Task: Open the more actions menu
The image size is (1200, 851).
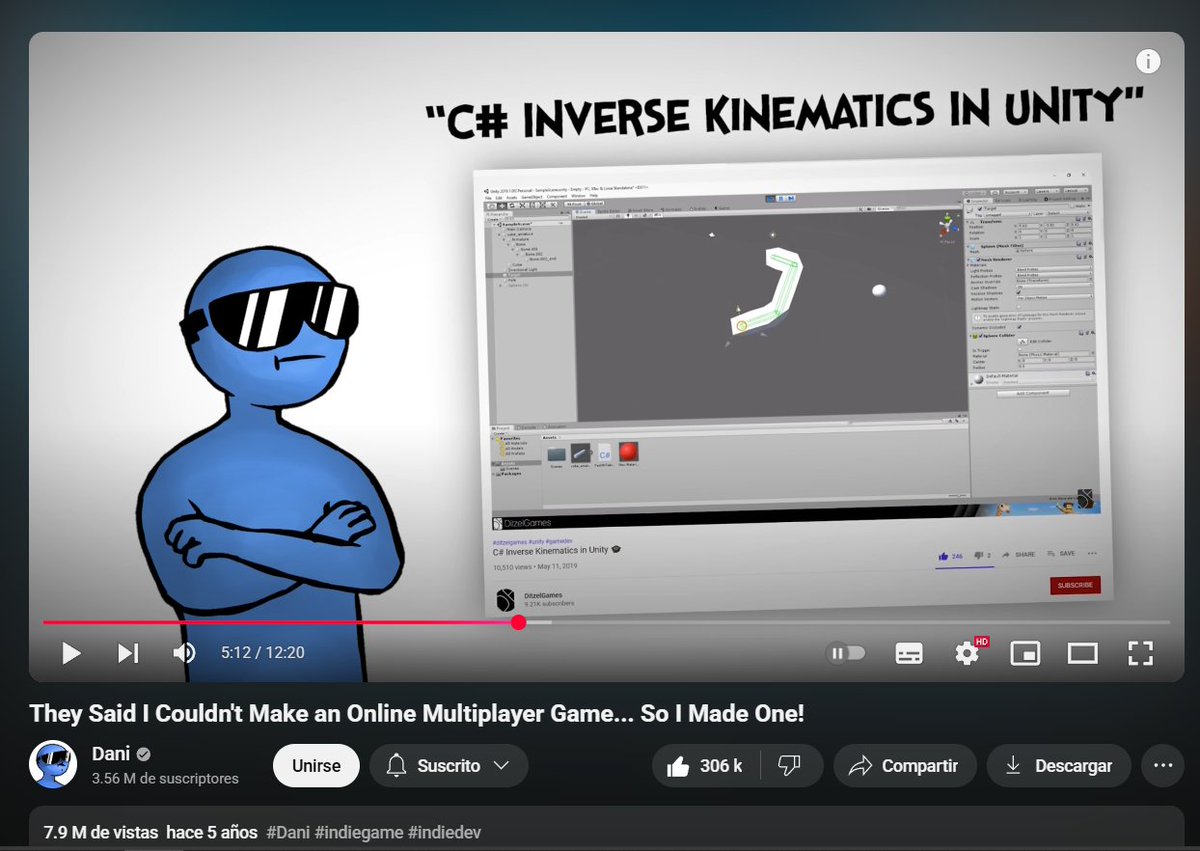Action: tap(1162, 766)
